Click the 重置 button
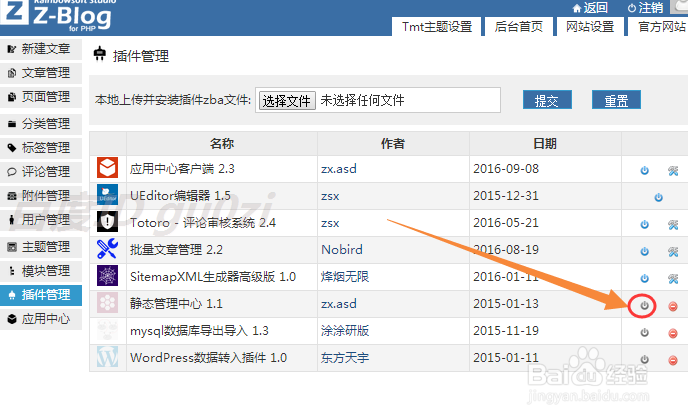 (616, 100)
